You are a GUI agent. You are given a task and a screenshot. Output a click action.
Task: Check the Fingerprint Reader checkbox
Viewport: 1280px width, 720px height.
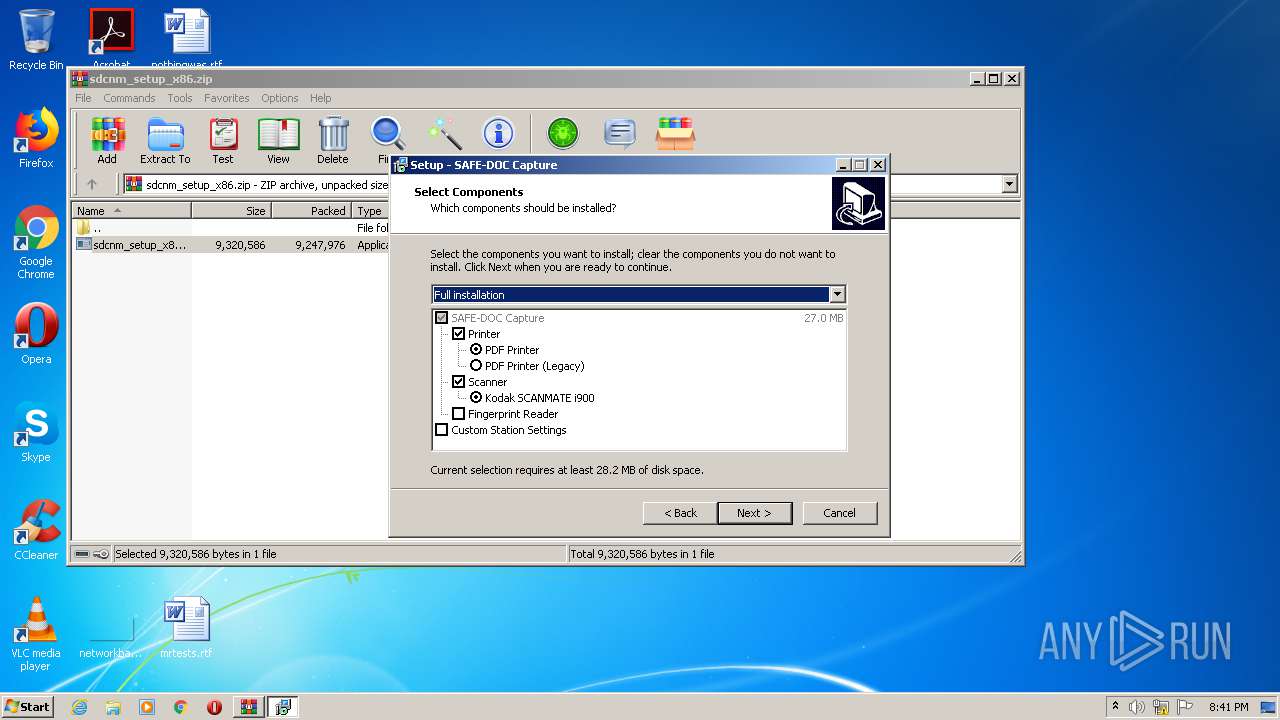tap(459, 414)
